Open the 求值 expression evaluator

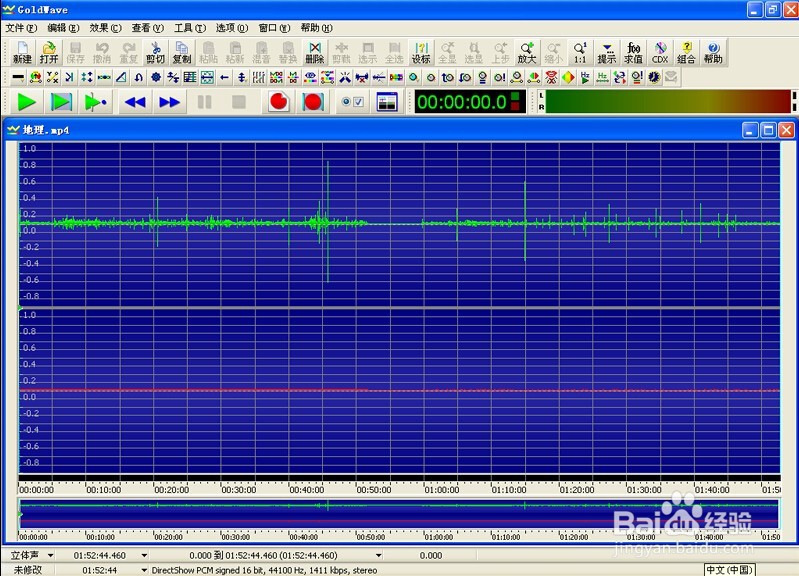point(633,53)
